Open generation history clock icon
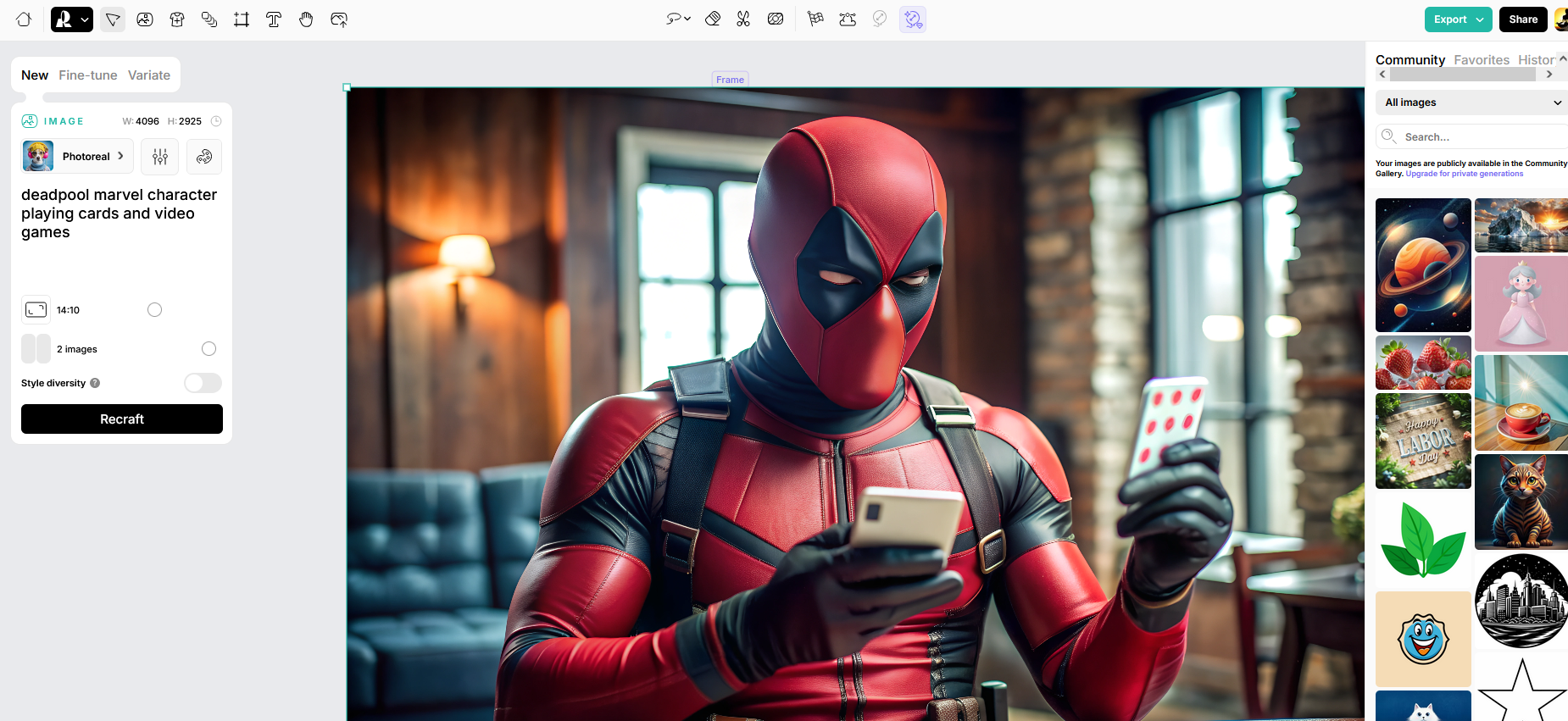The height and width of the screenshot is (721, 1568). pyautogui.click(x=216, y=121)
